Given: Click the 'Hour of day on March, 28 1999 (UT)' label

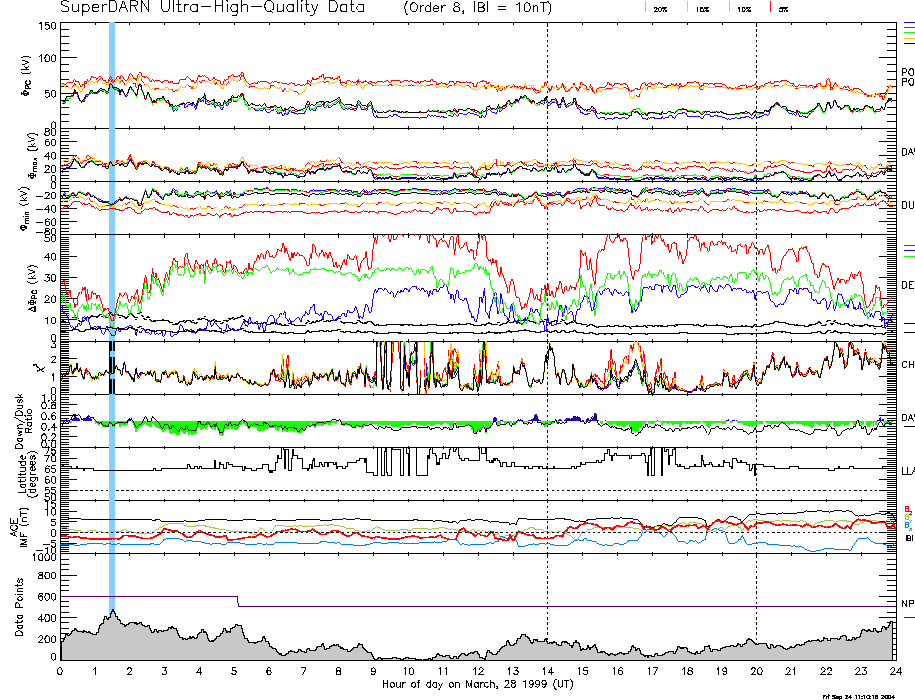Looking at the screenshot, I should (477, 685).
